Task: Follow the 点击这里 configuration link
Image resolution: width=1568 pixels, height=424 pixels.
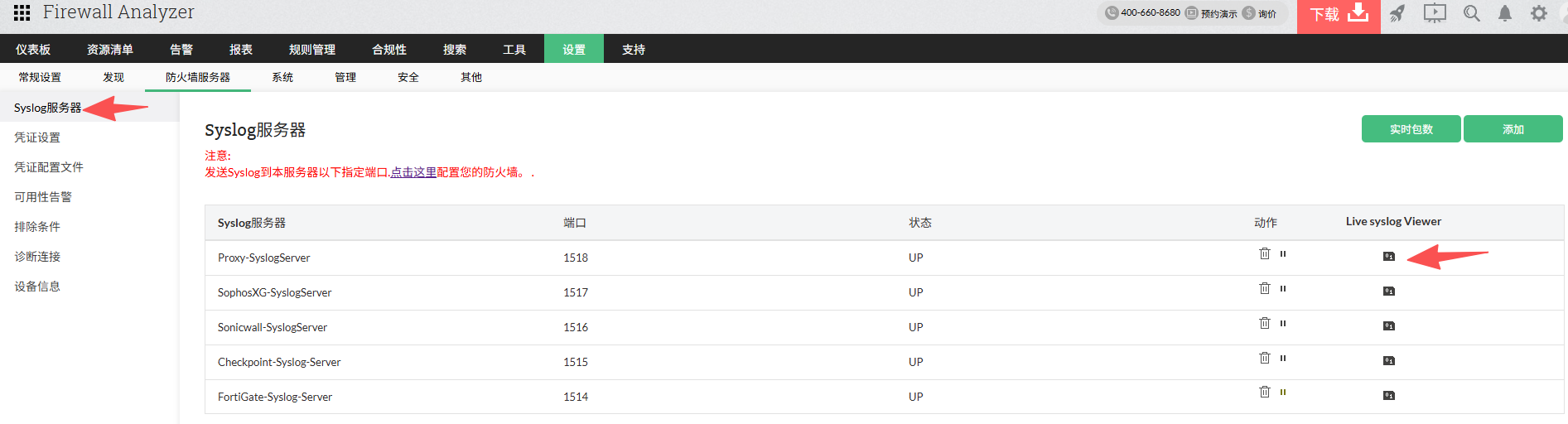Action: point(413,172)
